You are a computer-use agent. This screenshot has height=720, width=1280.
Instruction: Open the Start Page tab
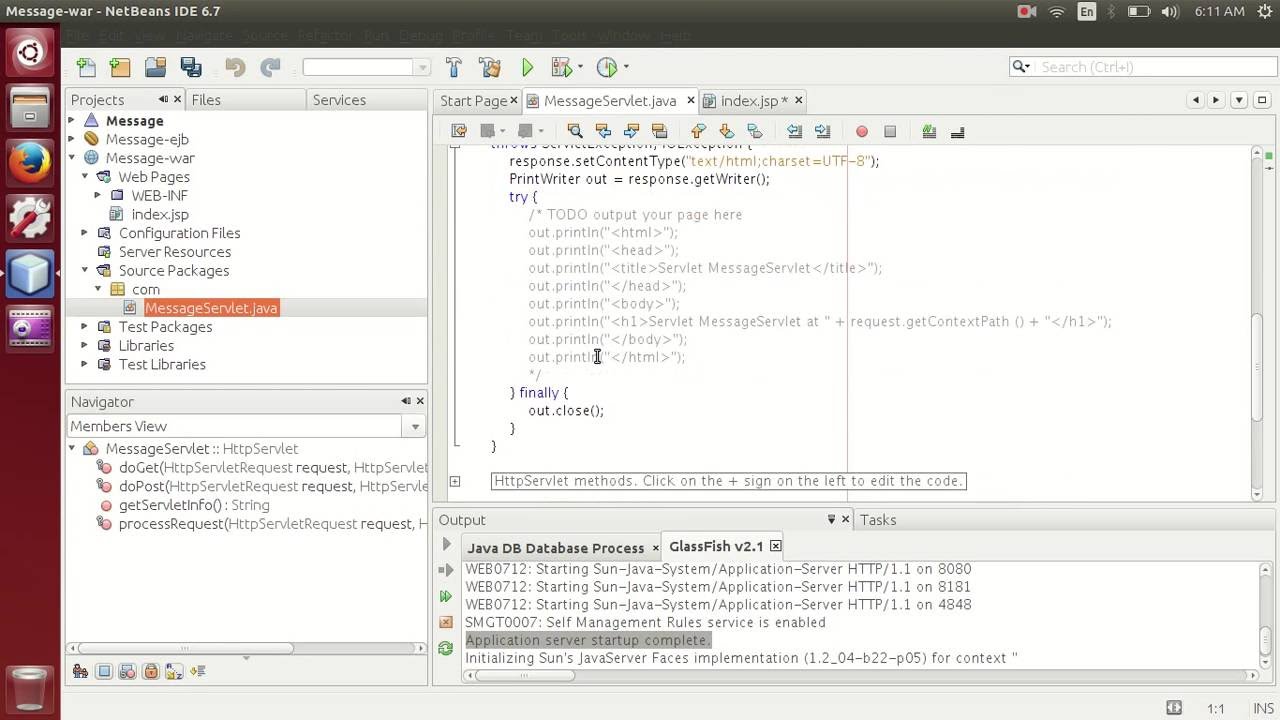click(473, 101)
